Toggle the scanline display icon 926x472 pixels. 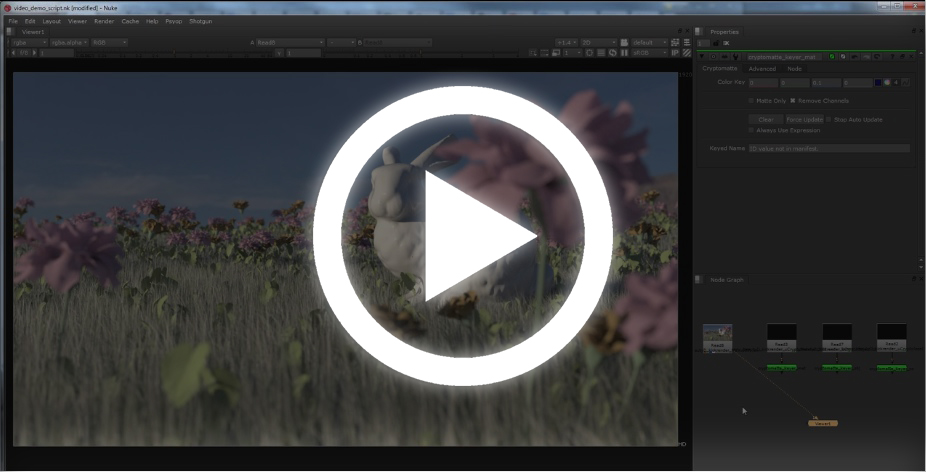(601, 53)
